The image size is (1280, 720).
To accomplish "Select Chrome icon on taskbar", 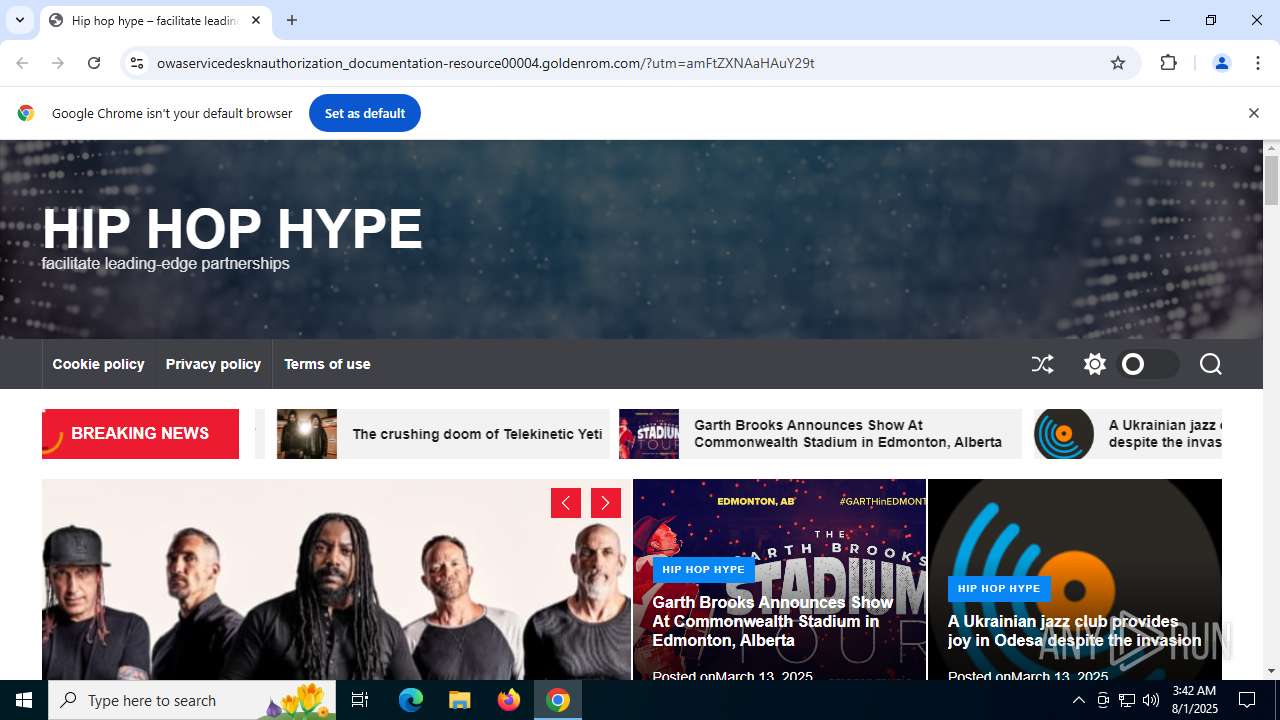I will pyautogui.click(x=558, y=700).
